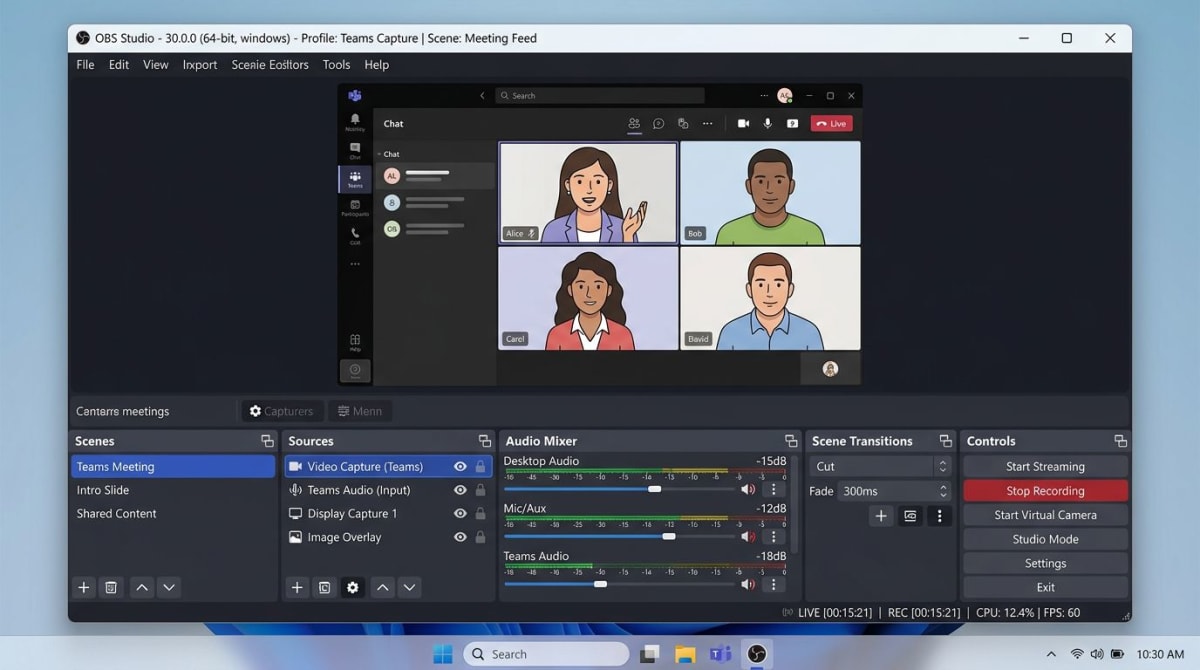Move the selected scene down
This screenshot has height=670, width=1200.
point(169,588)
